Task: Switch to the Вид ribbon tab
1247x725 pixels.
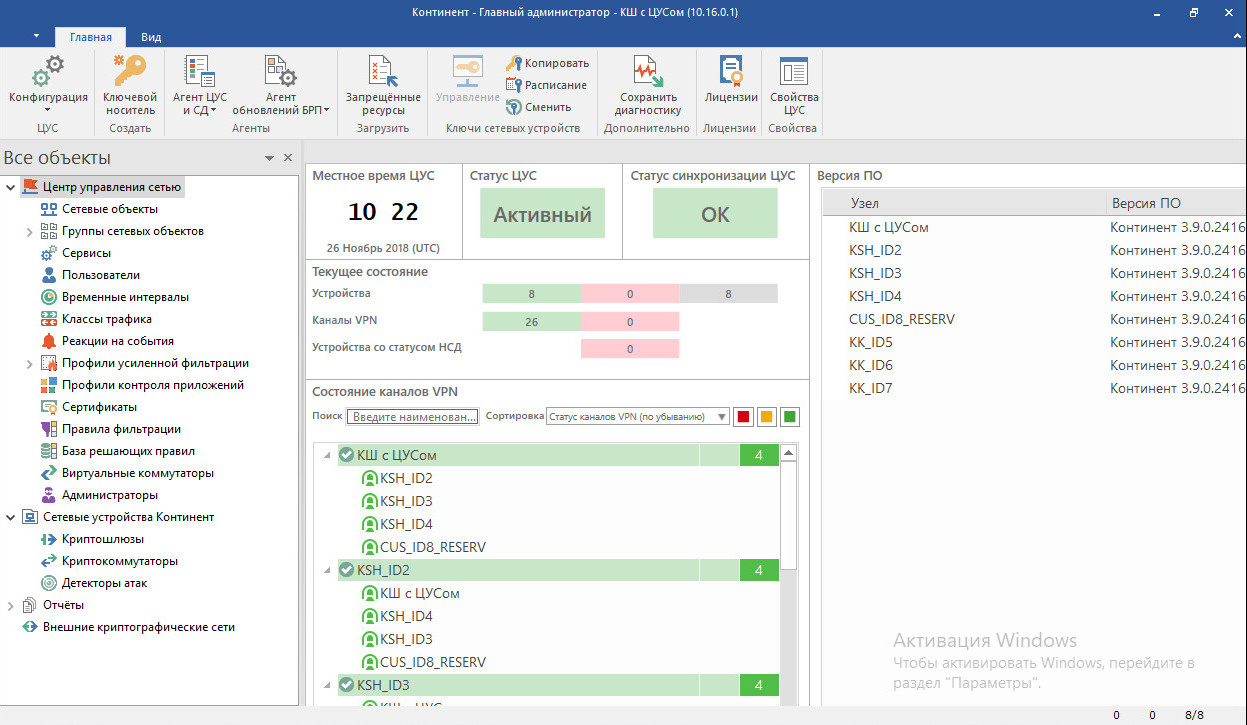Action: (x=151, y=37)
